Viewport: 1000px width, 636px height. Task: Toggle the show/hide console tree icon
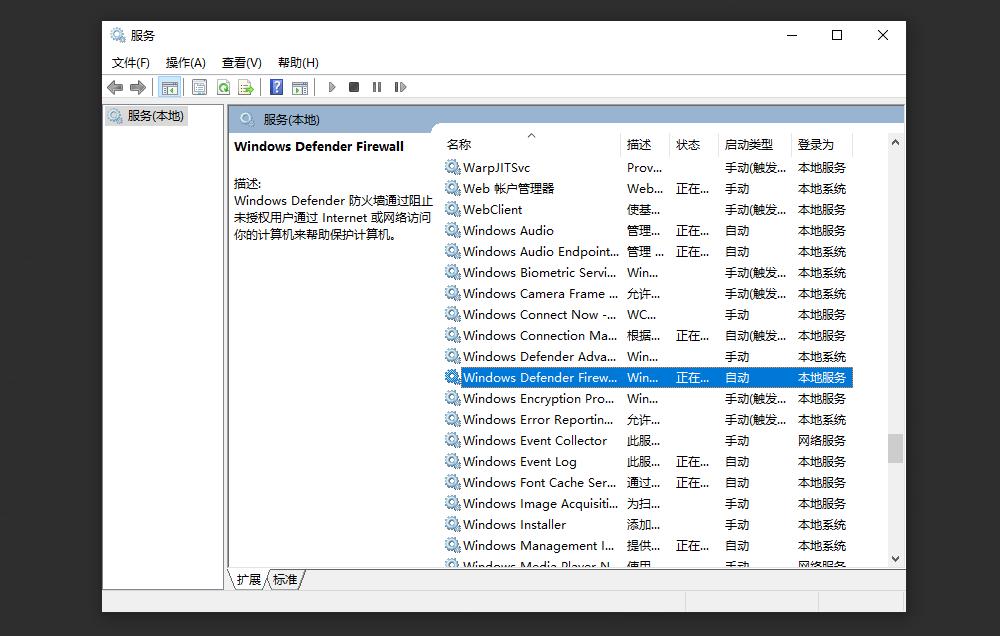pyautogui.click(x=170, y=87)
